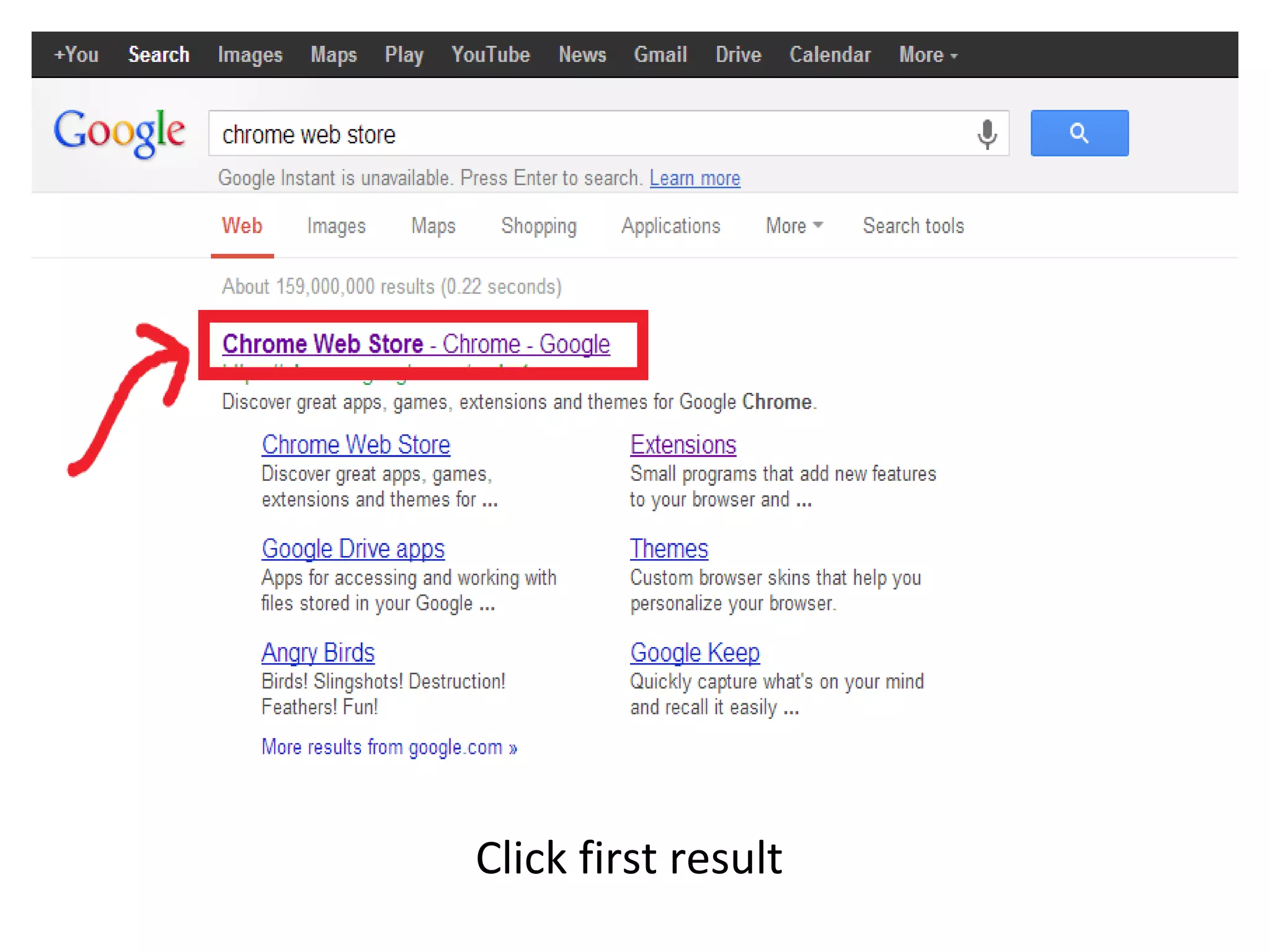Click 'About 159,000,000 results' text
Screen dimensions: 1270x952
click(x=391, y=287)
